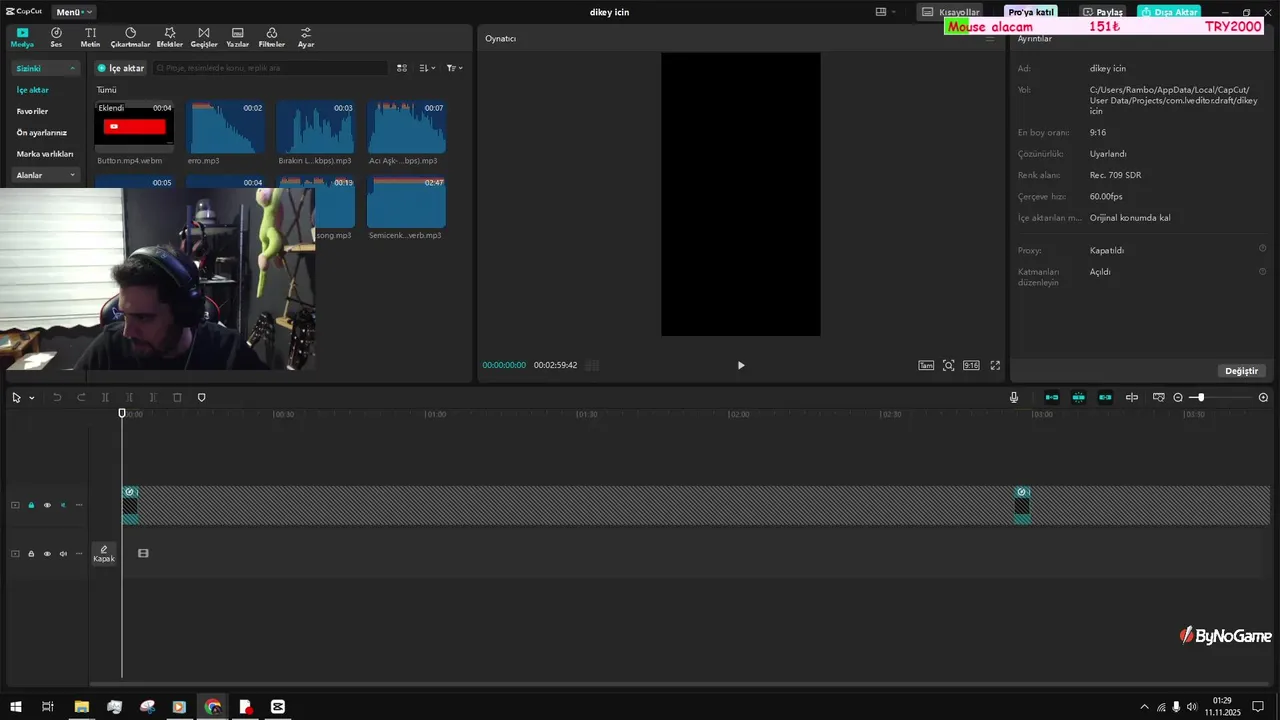Click the timeline cover-fit icon

(1159, 398)
